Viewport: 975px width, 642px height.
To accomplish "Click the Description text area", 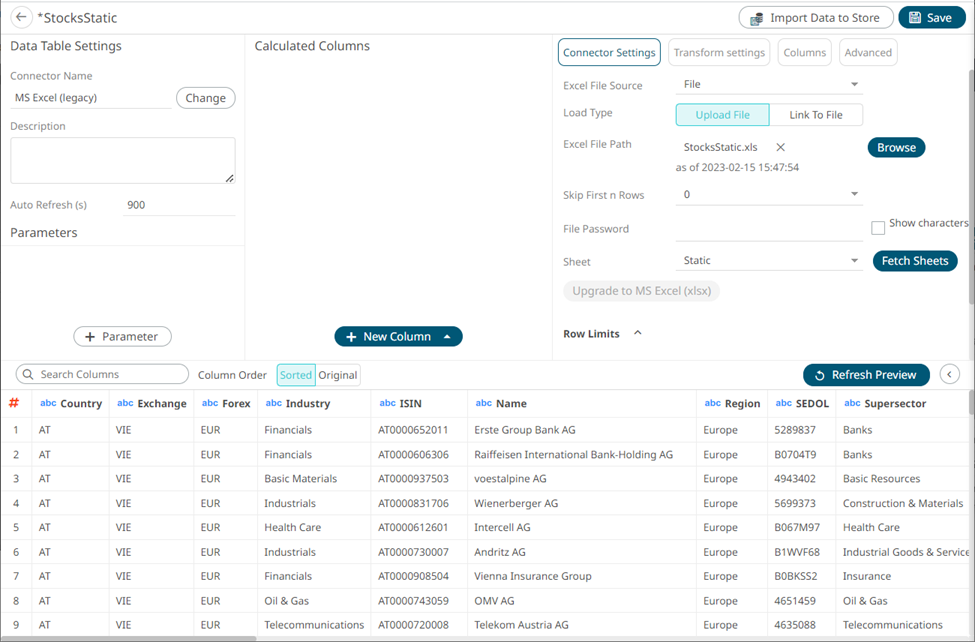I will pyautogui.click(x=122, y=160).
